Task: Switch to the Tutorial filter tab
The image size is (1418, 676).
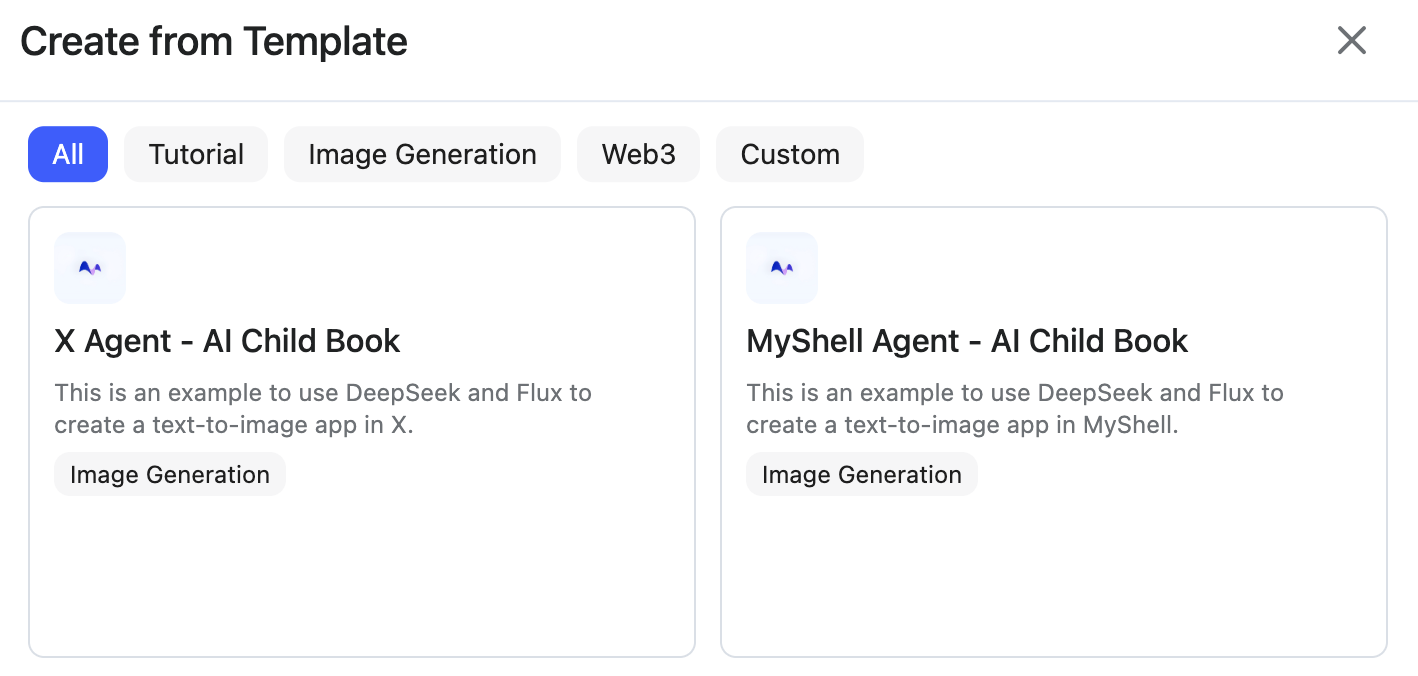Action: pos(196,154)
